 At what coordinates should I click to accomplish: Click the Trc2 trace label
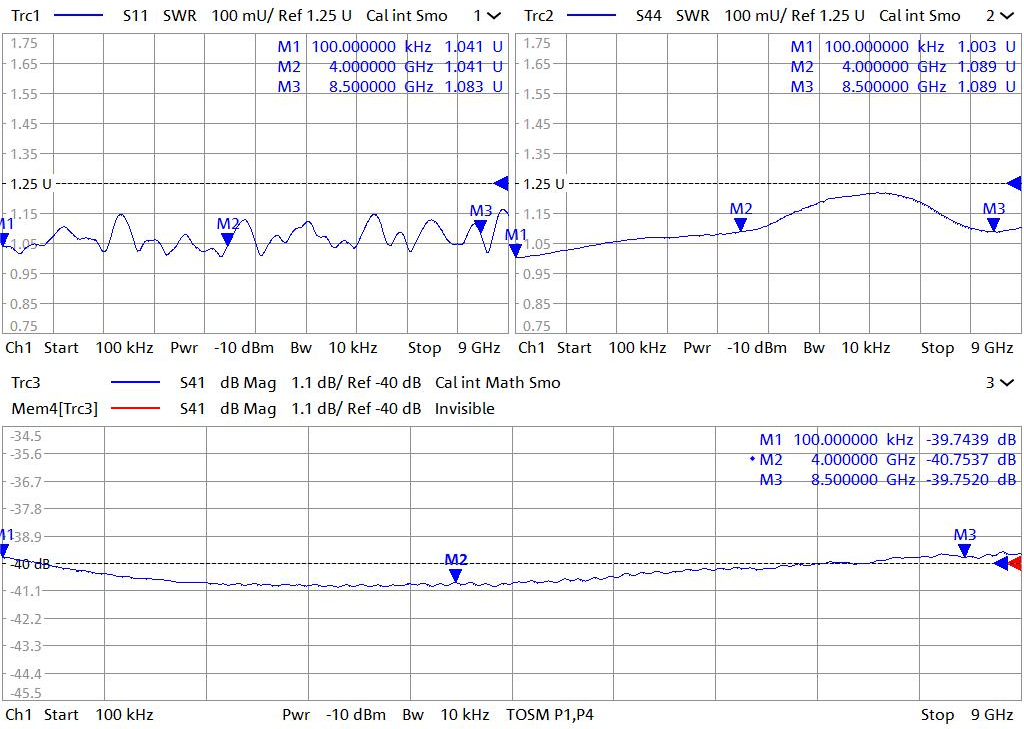point(538,16)
